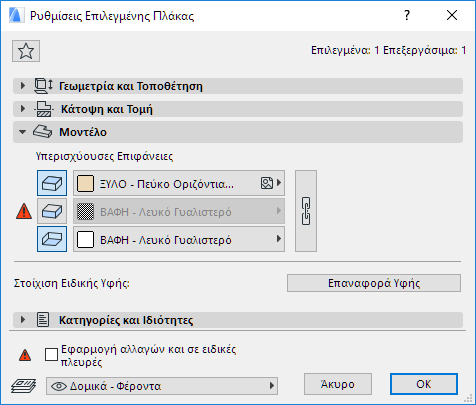Click the Στοίχιση Ειδικής Υφής label
Viewport: 476px width, 405px height.
point(72,283)
